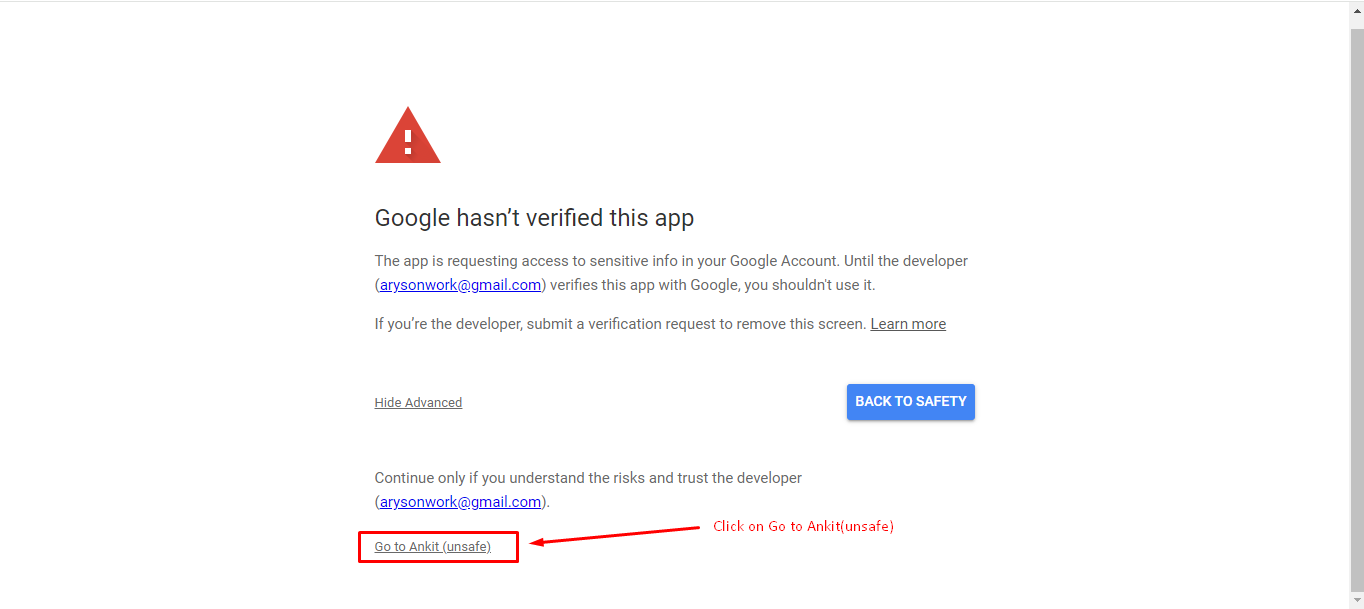Click the red warning triangle icon

(407, 137)
